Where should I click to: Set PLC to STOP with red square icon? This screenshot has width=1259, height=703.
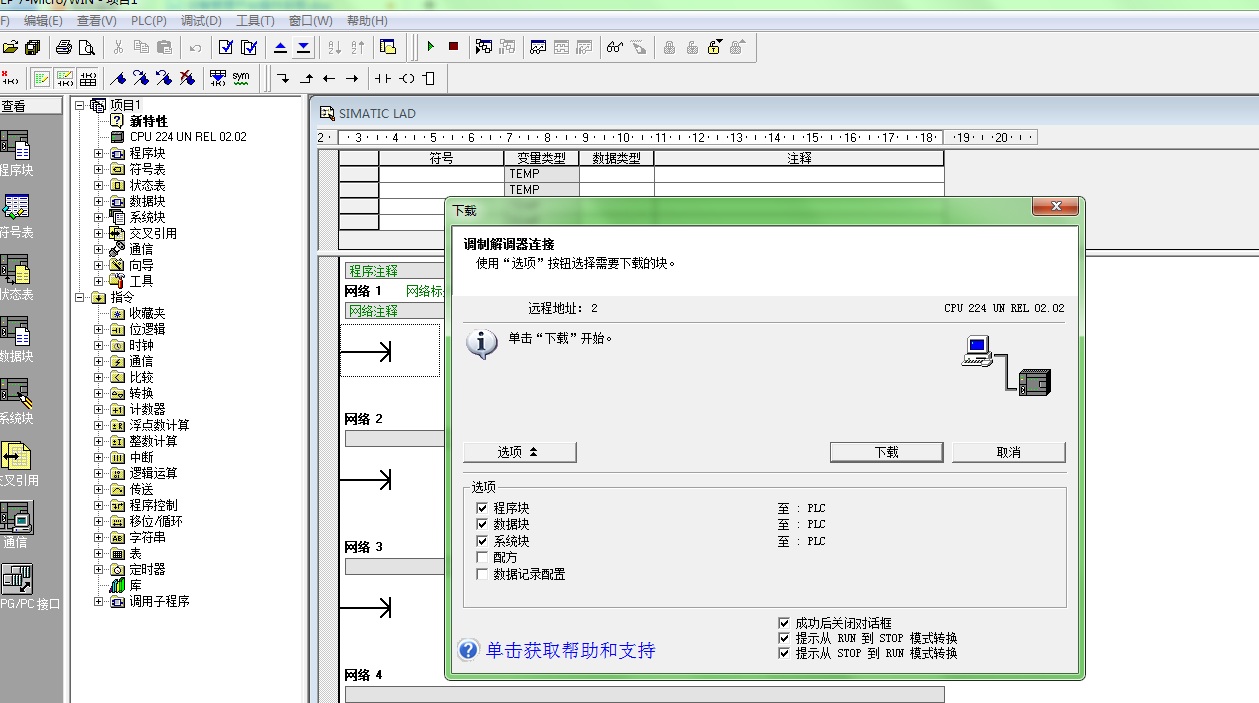pyautogui.click(x=453, y=47)
